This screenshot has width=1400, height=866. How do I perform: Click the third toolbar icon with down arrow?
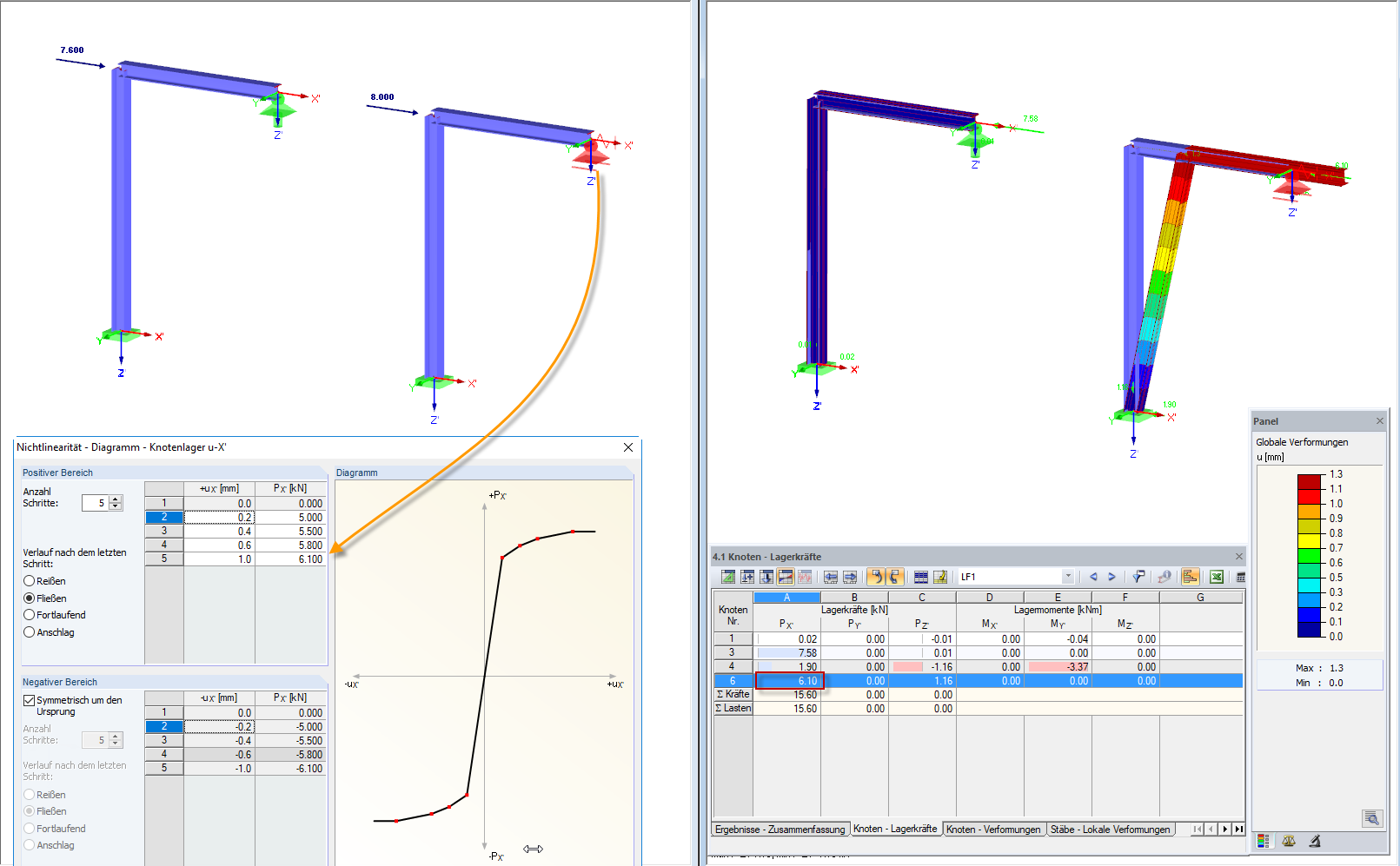point(766,577)
